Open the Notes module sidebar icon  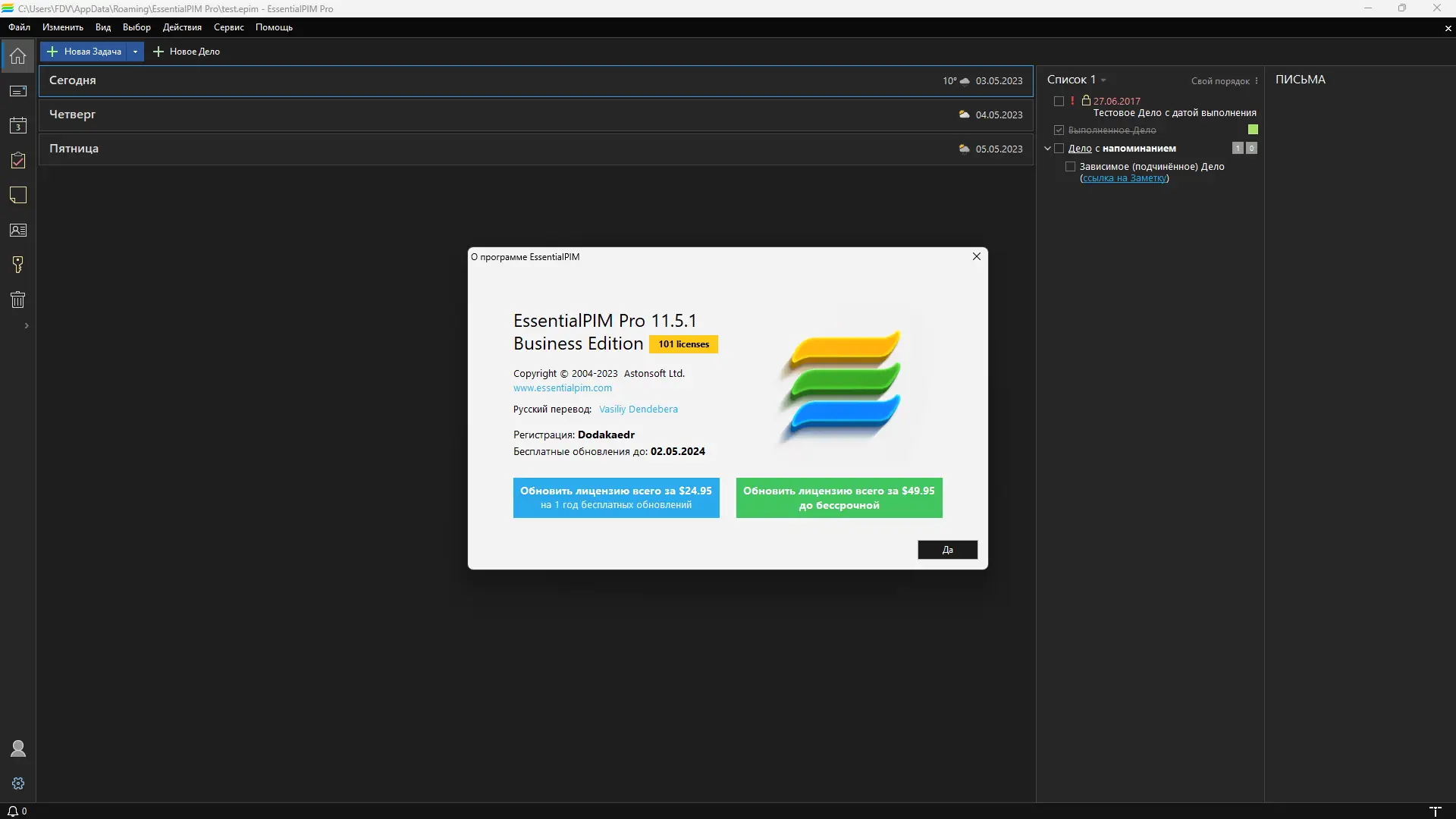pyautogui.click(x=18, y=196)
